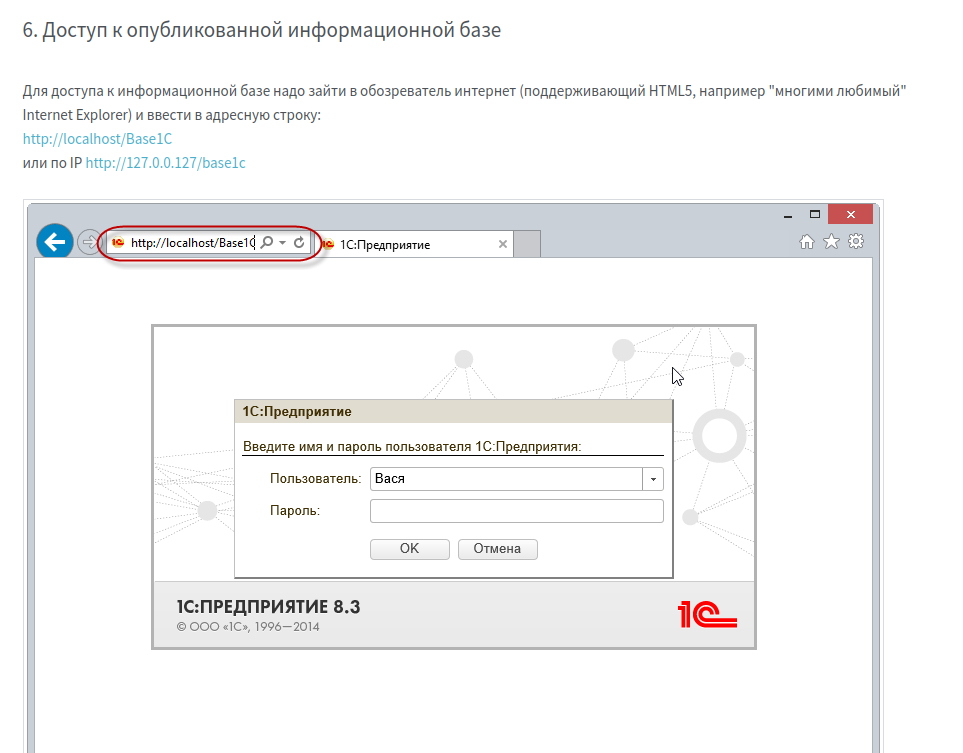Focus the Пароль password field
Screen dimensions: 963x753
[517, 511]
